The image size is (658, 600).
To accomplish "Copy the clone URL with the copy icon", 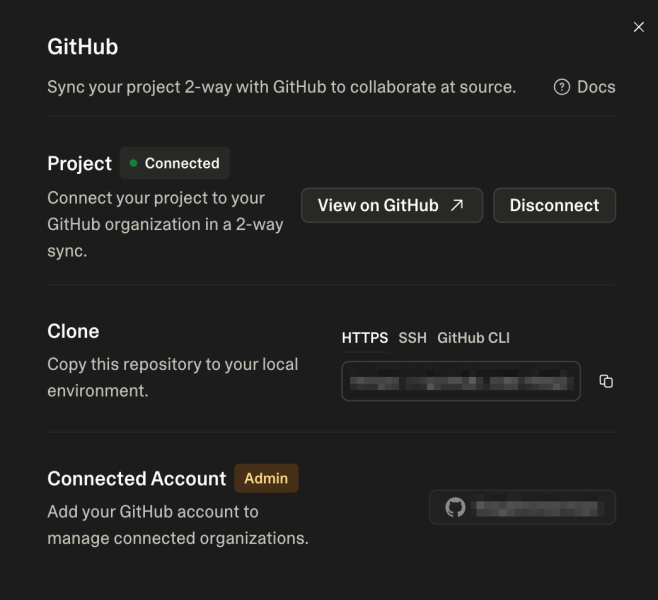I will [x=606, y=381].
